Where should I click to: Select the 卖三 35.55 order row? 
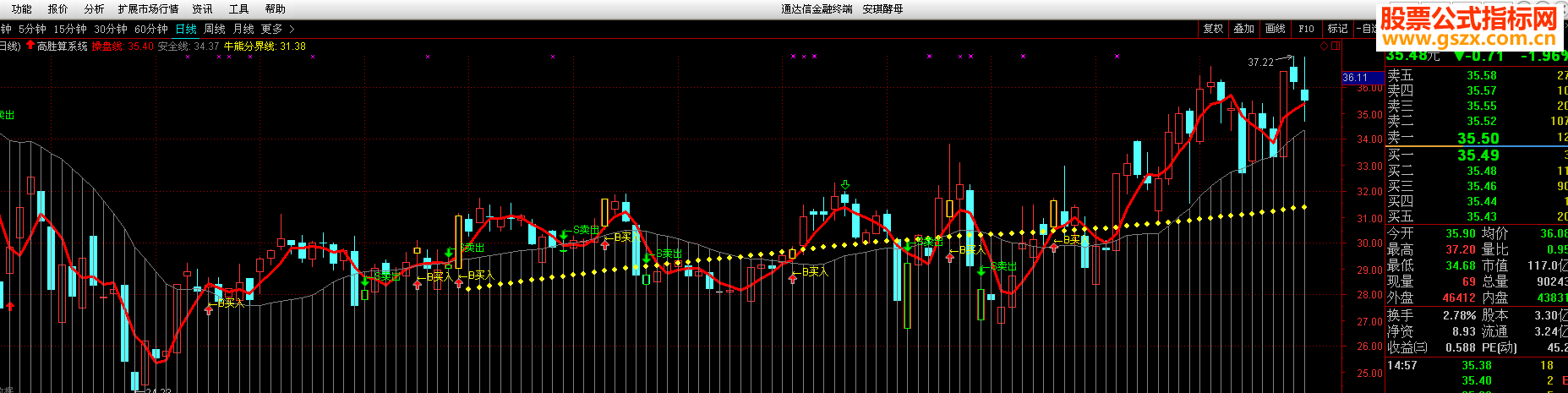1477,106
